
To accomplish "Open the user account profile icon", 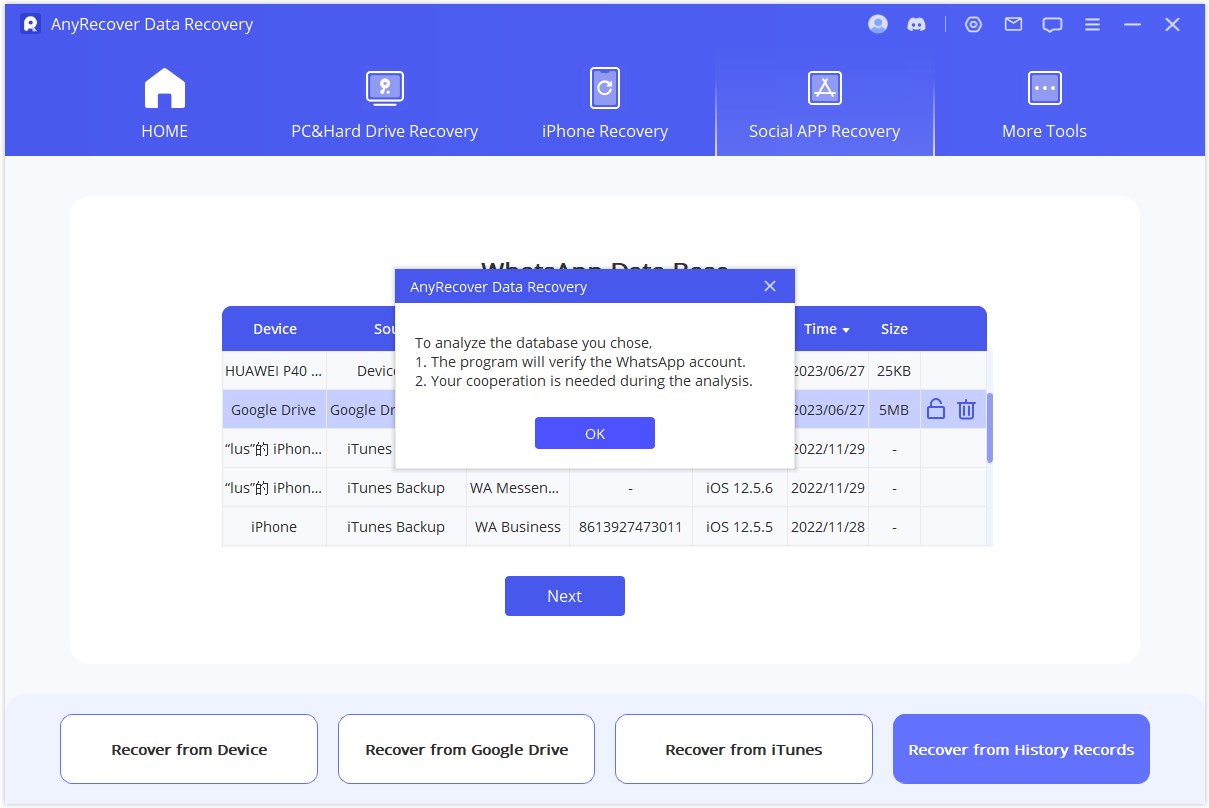I will [878, 25].
